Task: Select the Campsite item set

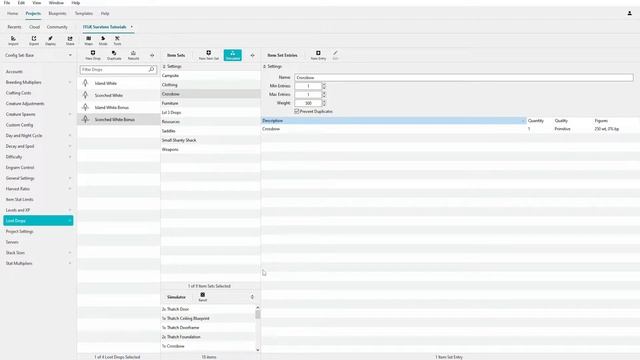Action: click(x=211, y=76)
